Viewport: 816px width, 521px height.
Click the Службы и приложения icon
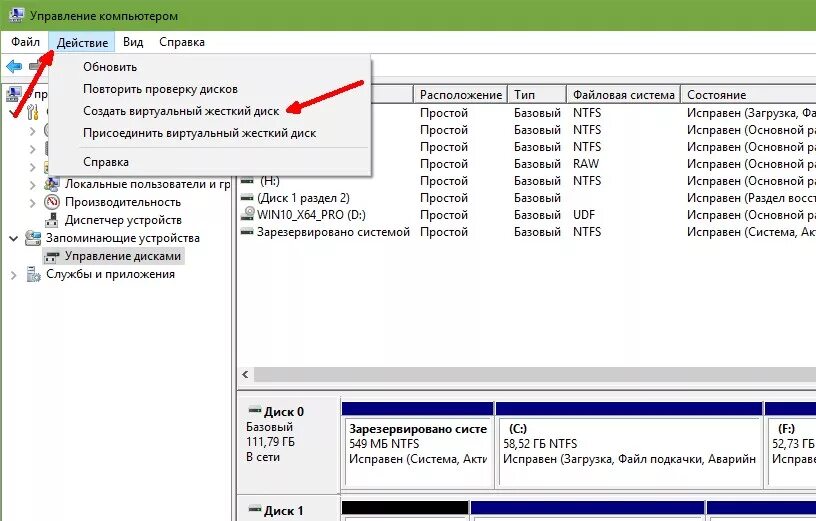point(33,274)
